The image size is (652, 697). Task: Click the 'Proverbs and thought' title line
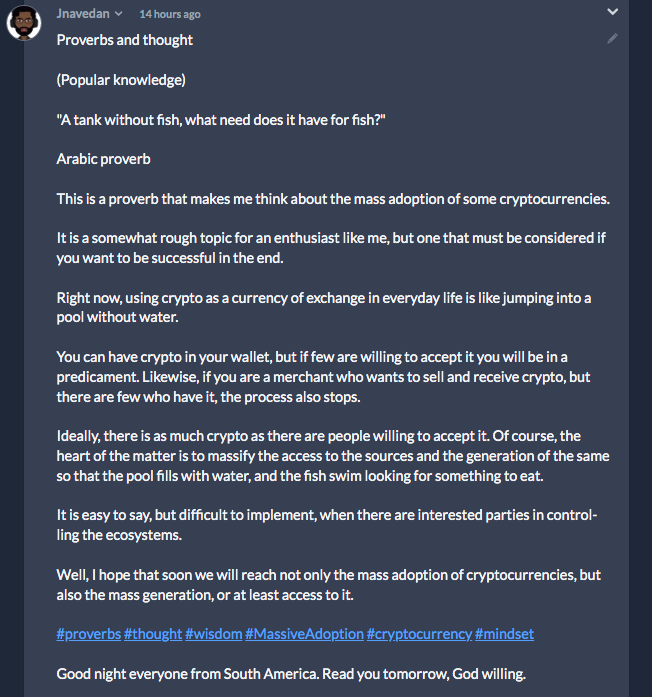pyautogui.click(x=125, y=40)
